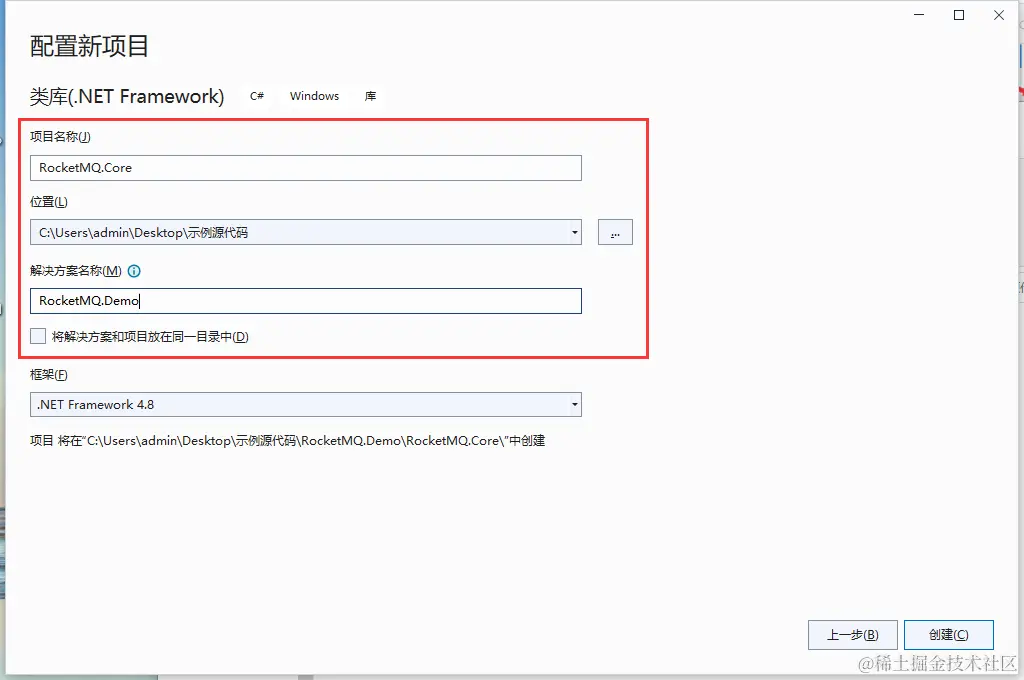
Task: Click the 上一步(B) back button
Action: point(853,635)
